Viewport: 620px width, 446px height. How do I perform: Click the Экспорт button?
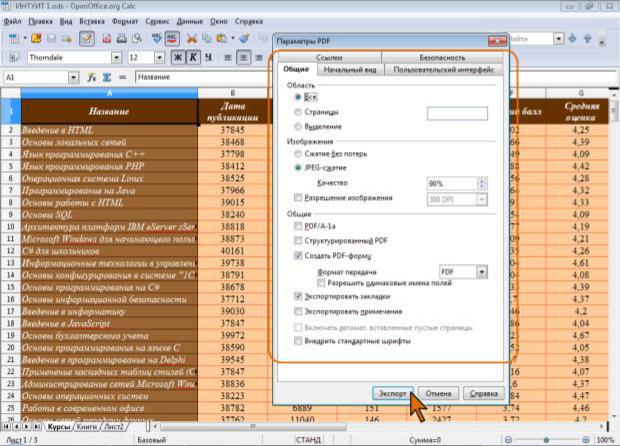[393, 393]
